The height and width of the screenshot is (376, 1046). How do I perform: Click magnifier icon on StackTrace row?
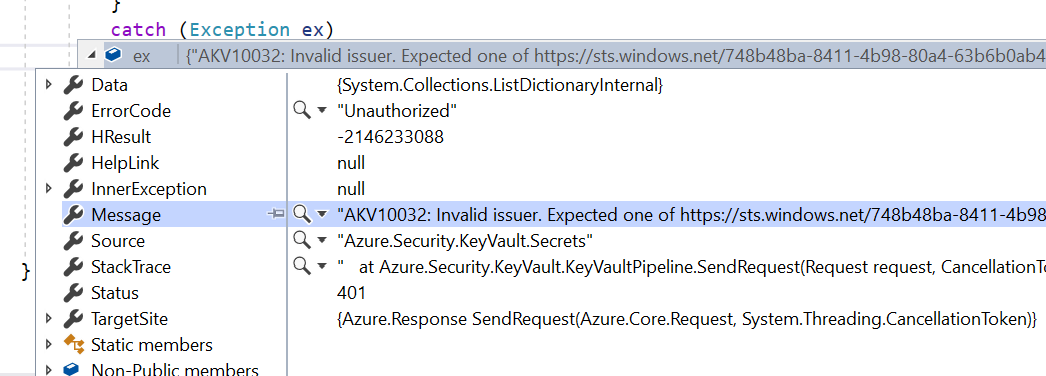(x=302, y=266)
